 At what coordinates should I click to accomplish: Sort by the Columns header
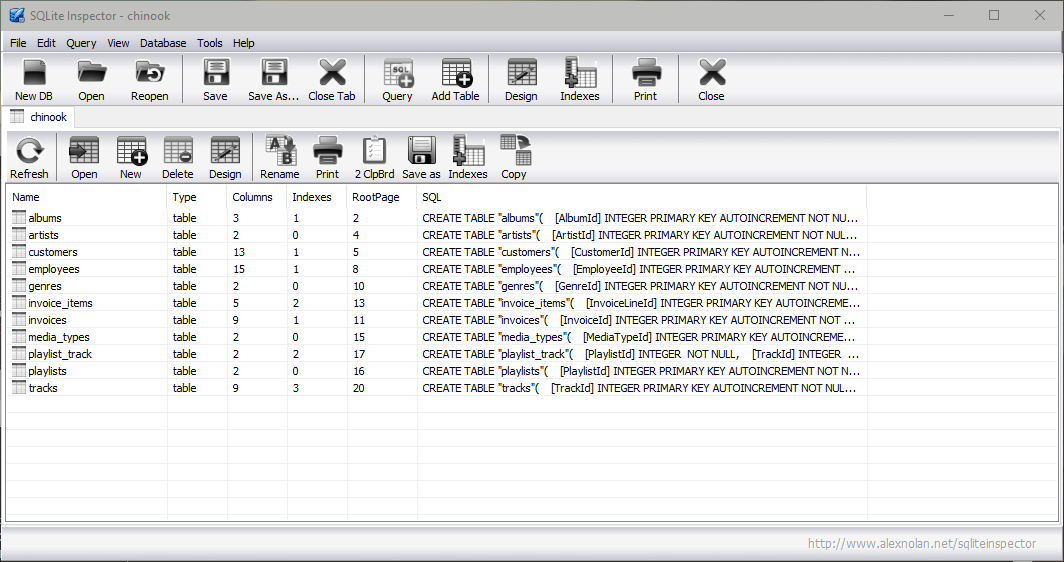point(252,197)
